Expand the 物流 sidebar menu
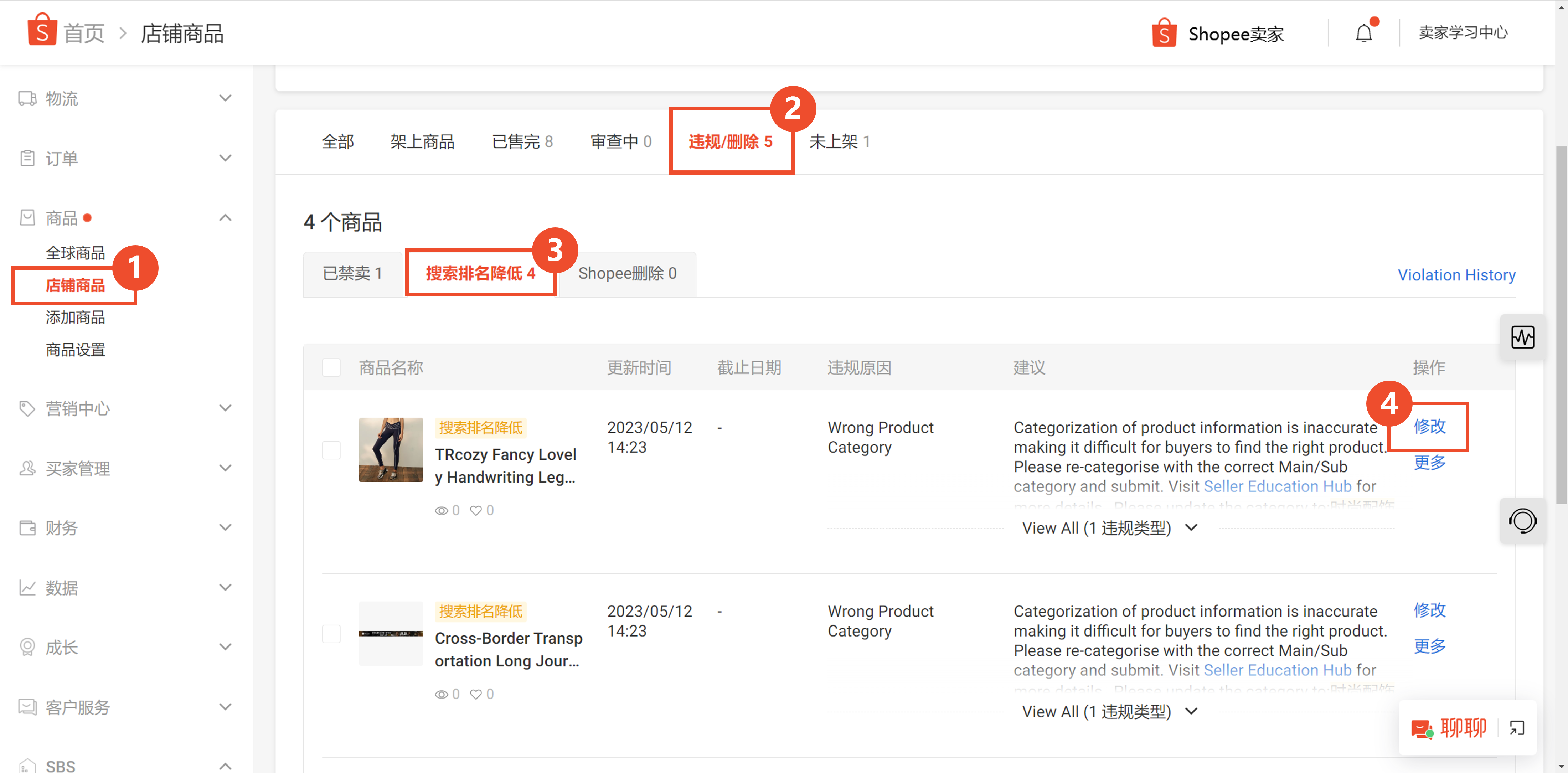This screenshot has height=773, width=1568. (225, 98)
